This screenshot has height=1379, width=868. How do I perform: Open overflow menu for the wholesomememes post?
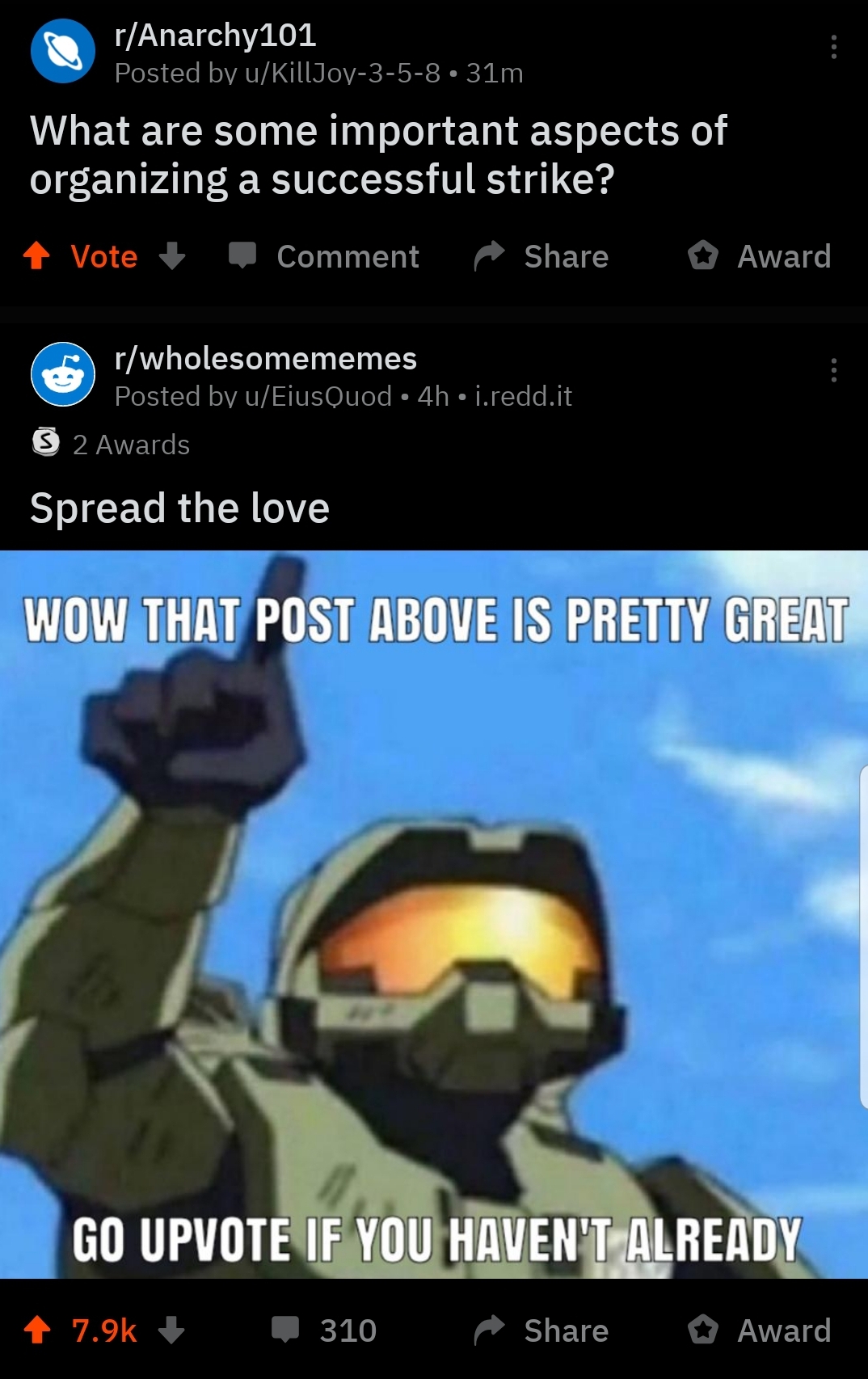(833, 370)
